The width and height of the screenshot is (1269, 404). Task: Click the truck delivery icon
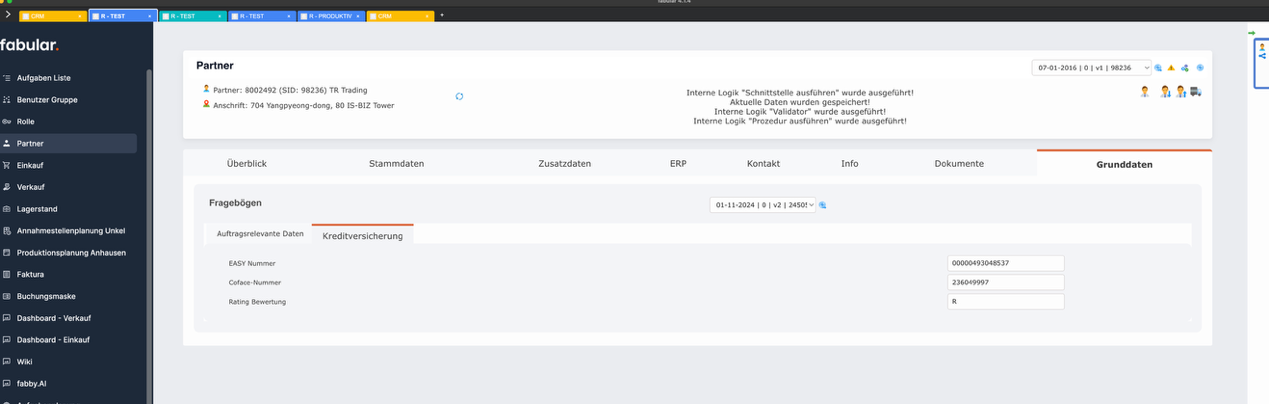[1196, 92]
